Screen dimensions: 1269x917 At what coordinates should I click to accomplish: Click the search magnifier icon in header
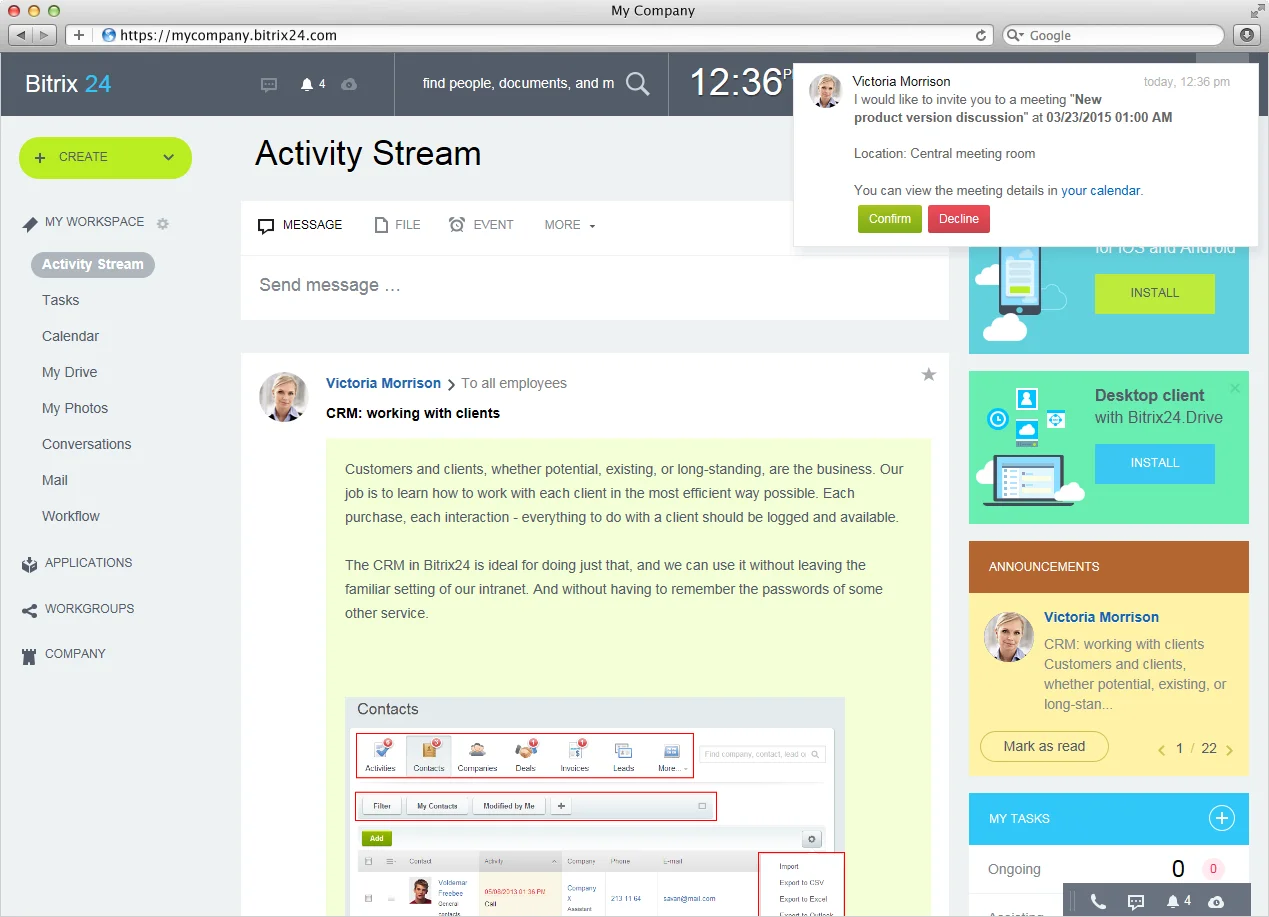click(637, 84)
